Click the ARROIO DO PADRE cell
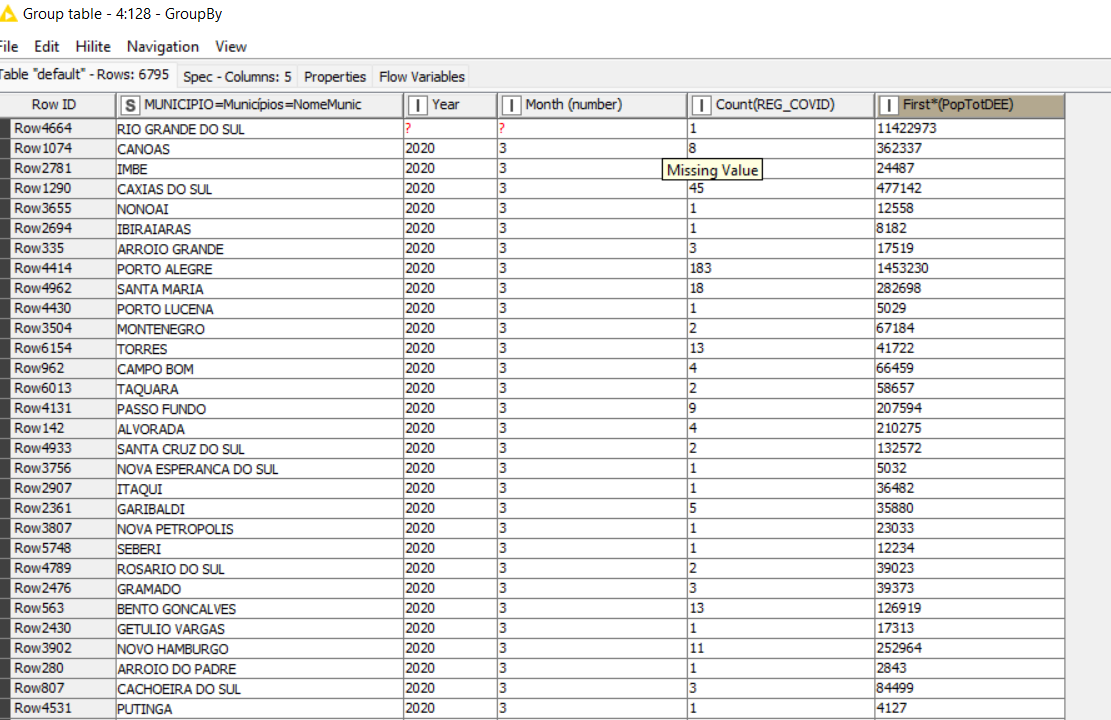Viewport: 1111px width, 720px height. pyautogui.click(x=259, y=668)
